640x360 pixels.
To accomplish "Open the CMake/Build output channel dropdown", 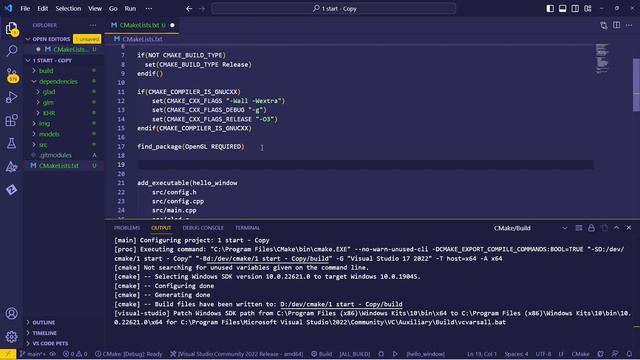I will [x=531, y=228].
